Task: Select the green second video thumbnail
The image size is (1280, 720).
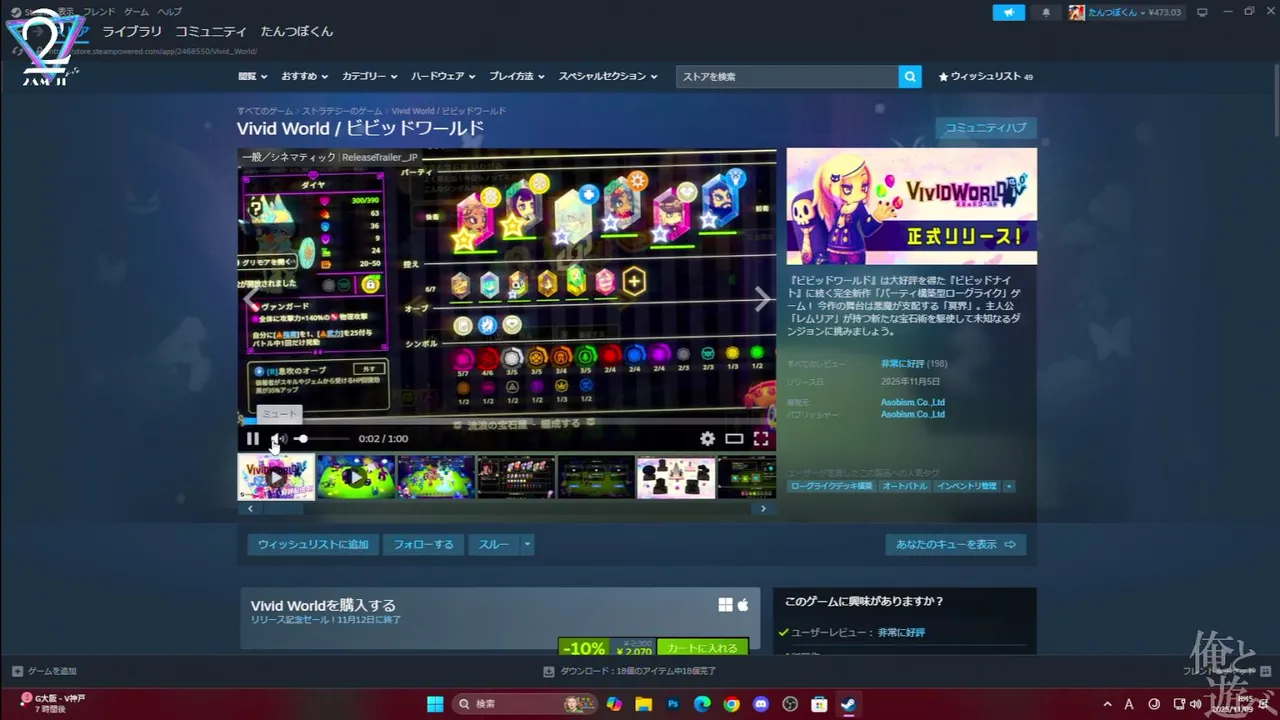Action: pos(356,477)
